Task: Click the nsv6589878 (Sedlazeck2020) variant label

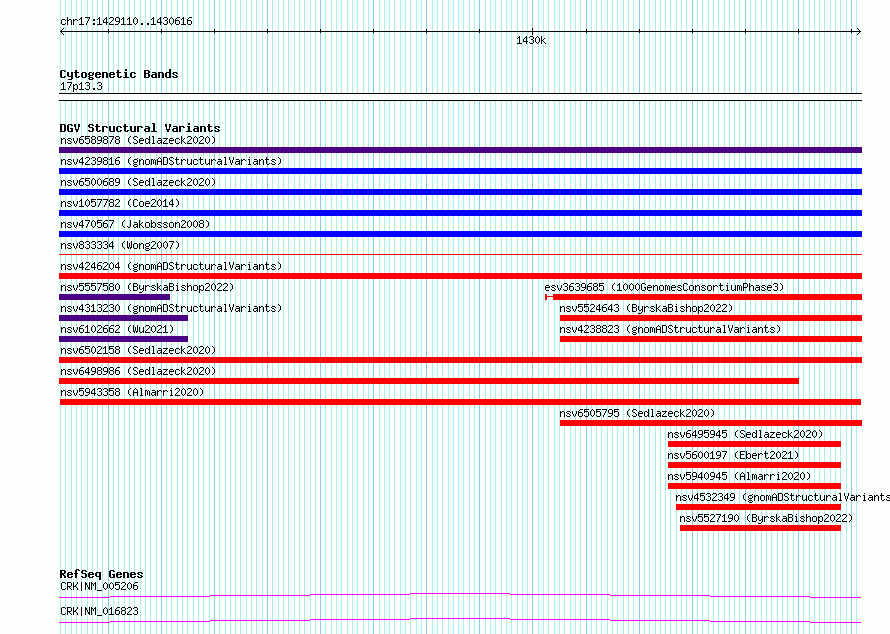Action: (138, 140)
